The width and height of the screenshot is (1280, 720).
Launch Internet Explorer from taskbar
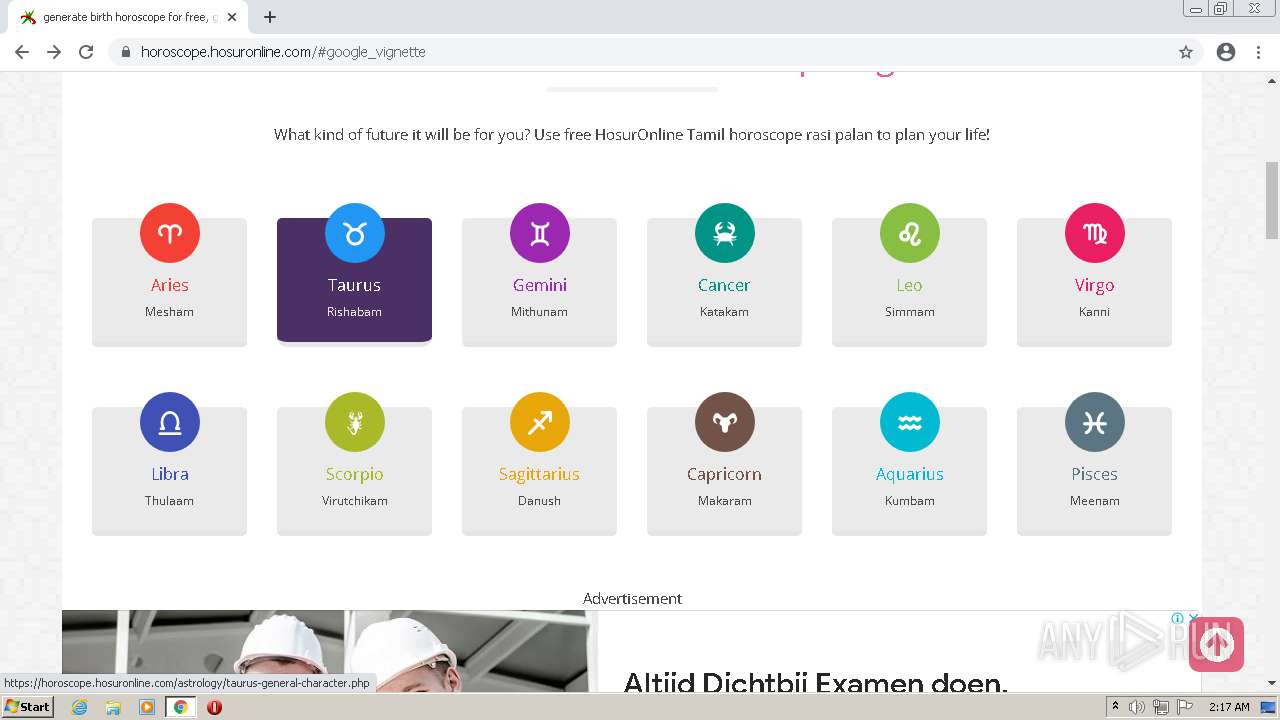click(x=80, y=707)
